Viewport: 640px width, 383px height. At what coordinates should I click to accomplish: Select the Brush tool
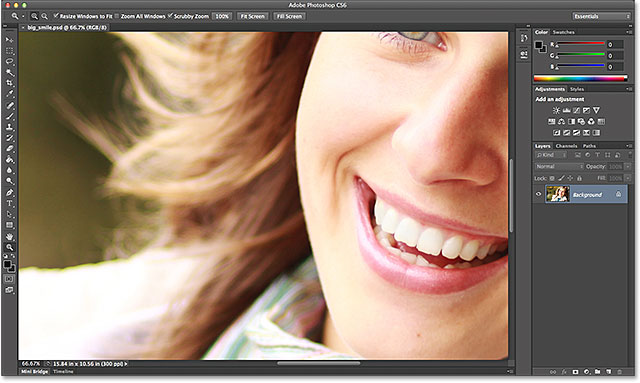pos(9,116)
